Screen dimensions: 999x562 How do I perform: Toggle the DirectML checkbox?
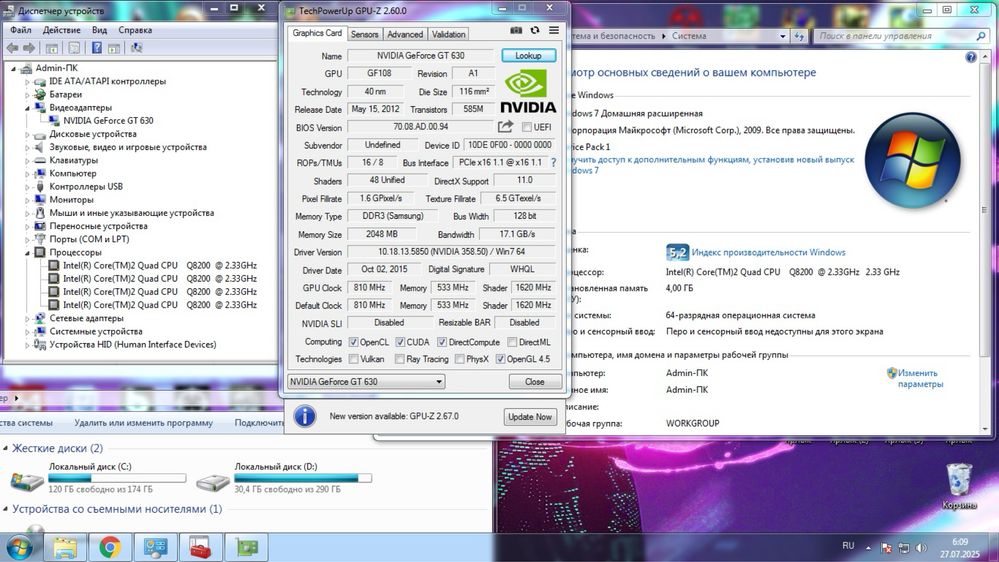511,342
